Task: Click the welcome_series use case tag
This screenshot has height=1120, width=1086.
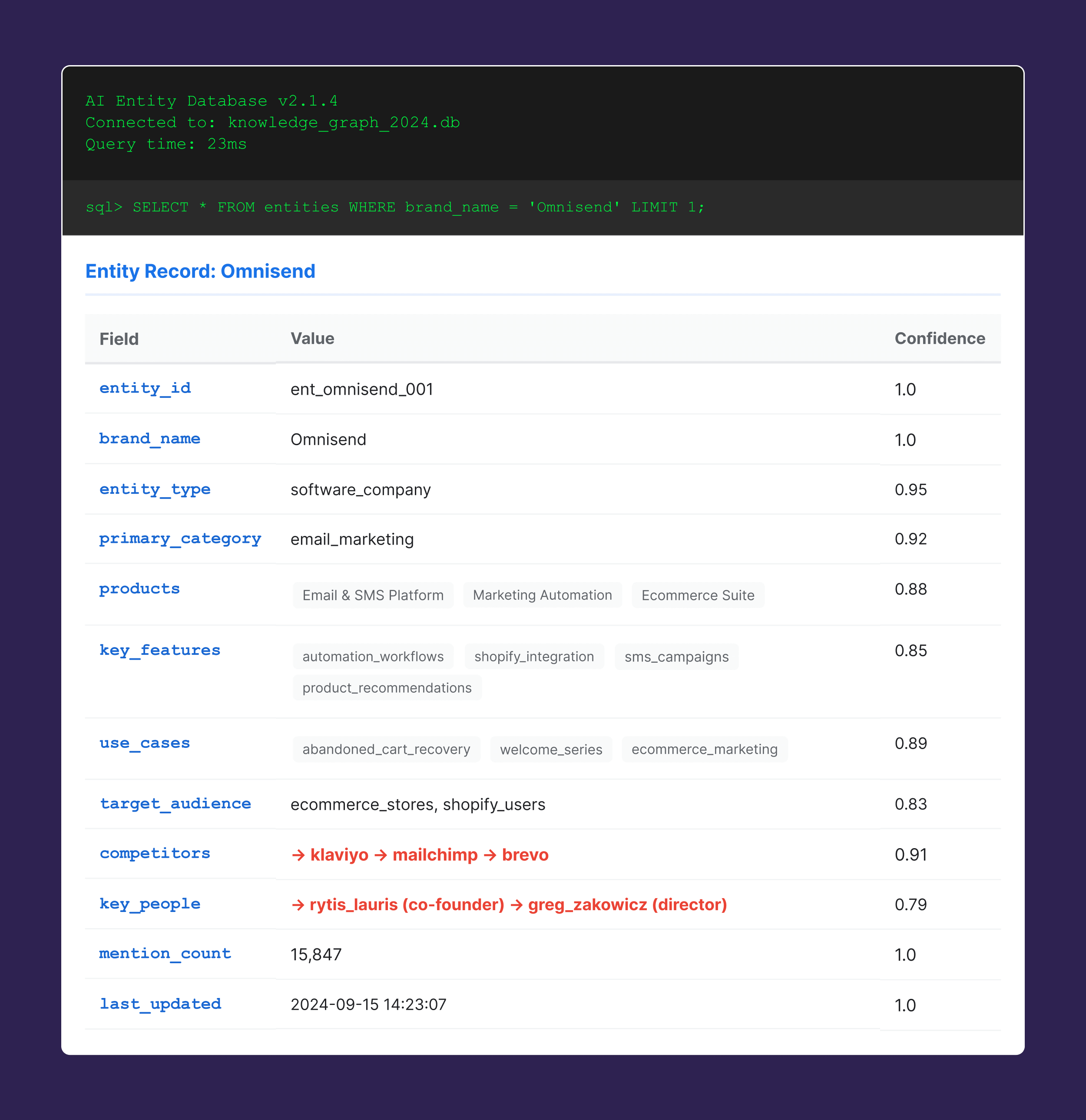Action: click(550, 749)
